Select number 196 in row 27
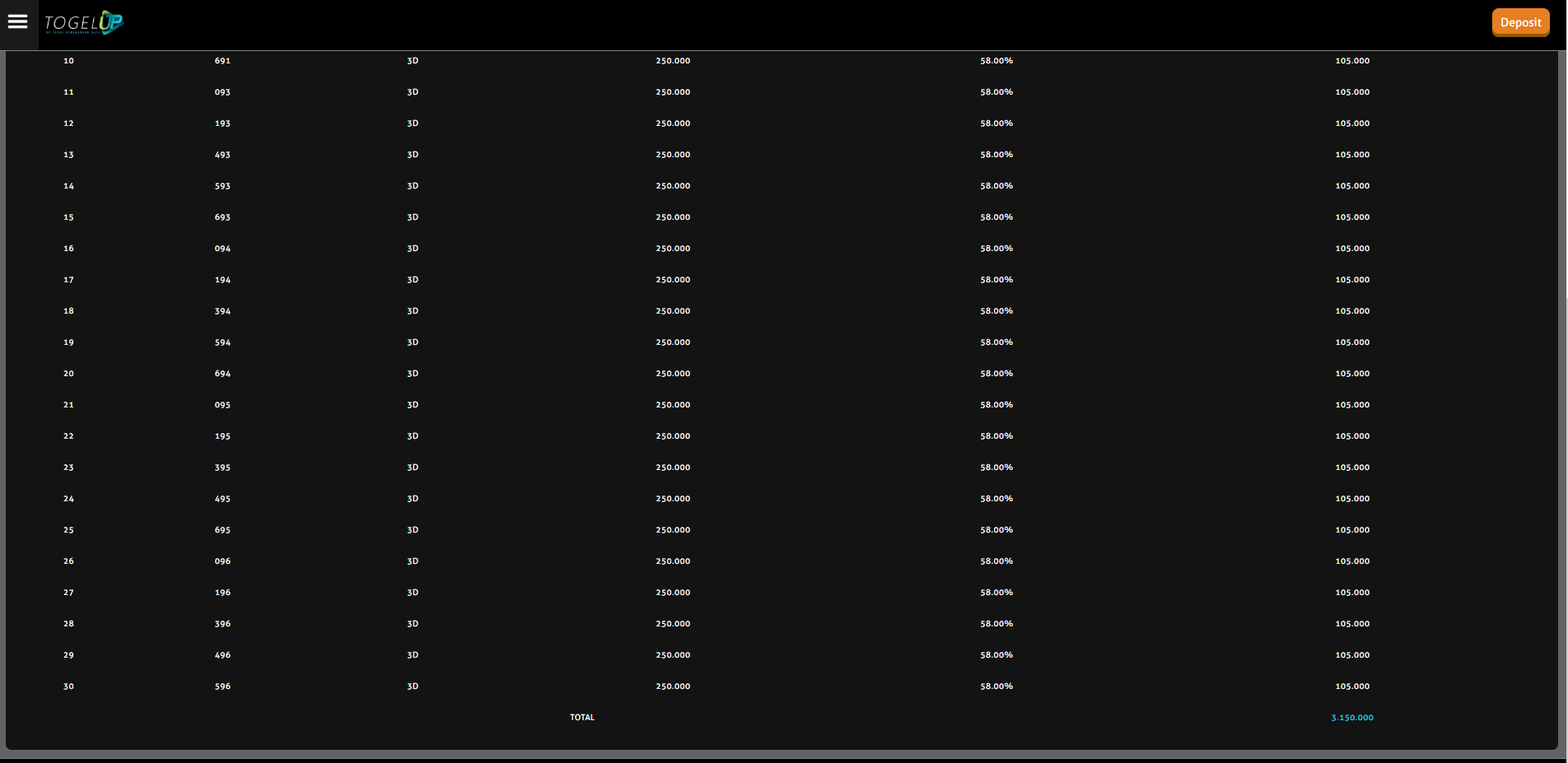The height and width of the screenshot is (763, 1568). 222,593
